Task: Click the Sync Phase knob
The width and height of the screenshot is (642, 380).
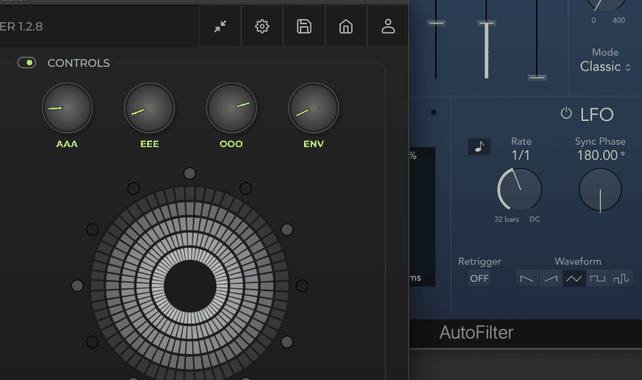Action: [x=600, y=190]
